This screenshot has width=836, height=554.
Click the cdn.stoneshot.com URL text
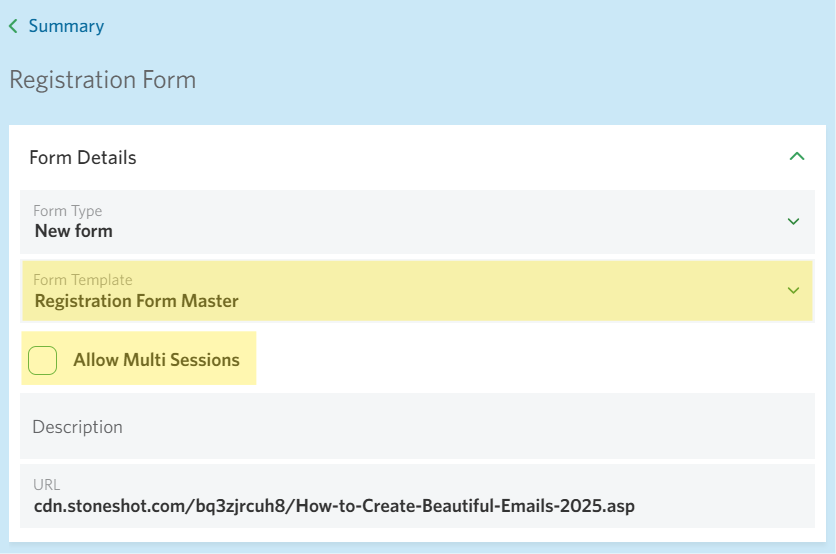click(x=334, y=506)
